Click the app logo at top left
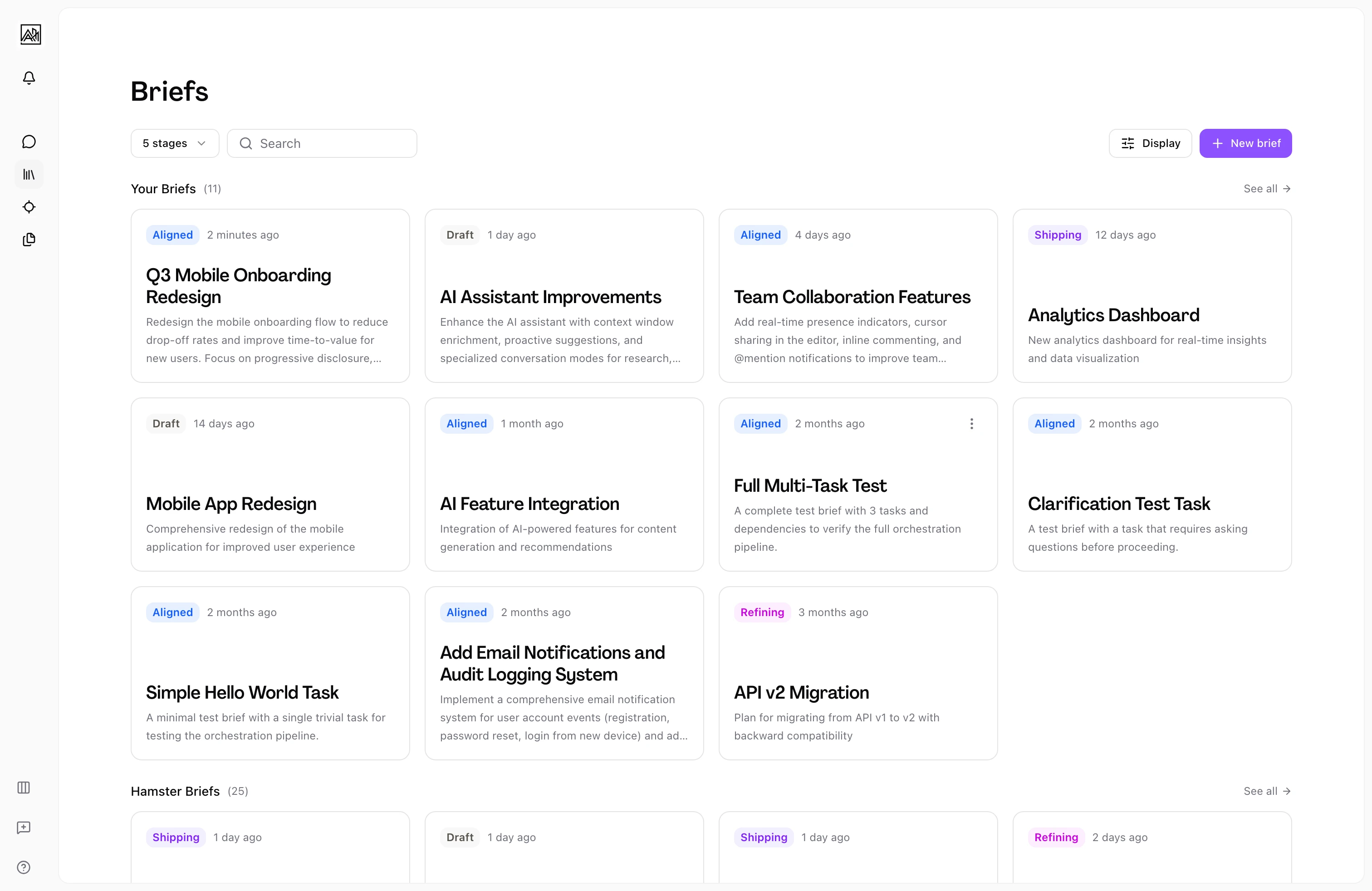Viewport: 1372px width, 891px height. pyautogui.click(x=30, y=34)
